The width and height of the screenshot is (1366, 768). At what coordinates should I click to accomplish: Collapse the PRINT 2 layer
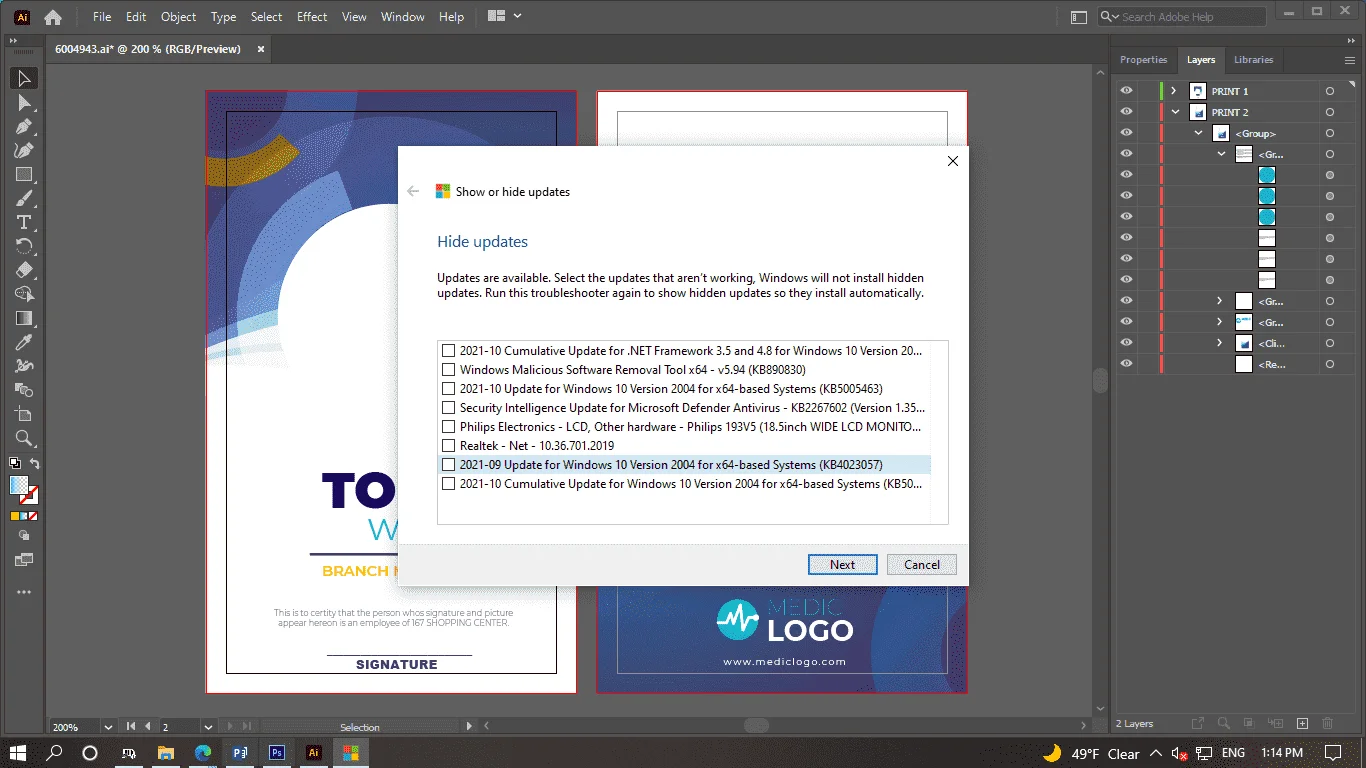coord(1175,112)
